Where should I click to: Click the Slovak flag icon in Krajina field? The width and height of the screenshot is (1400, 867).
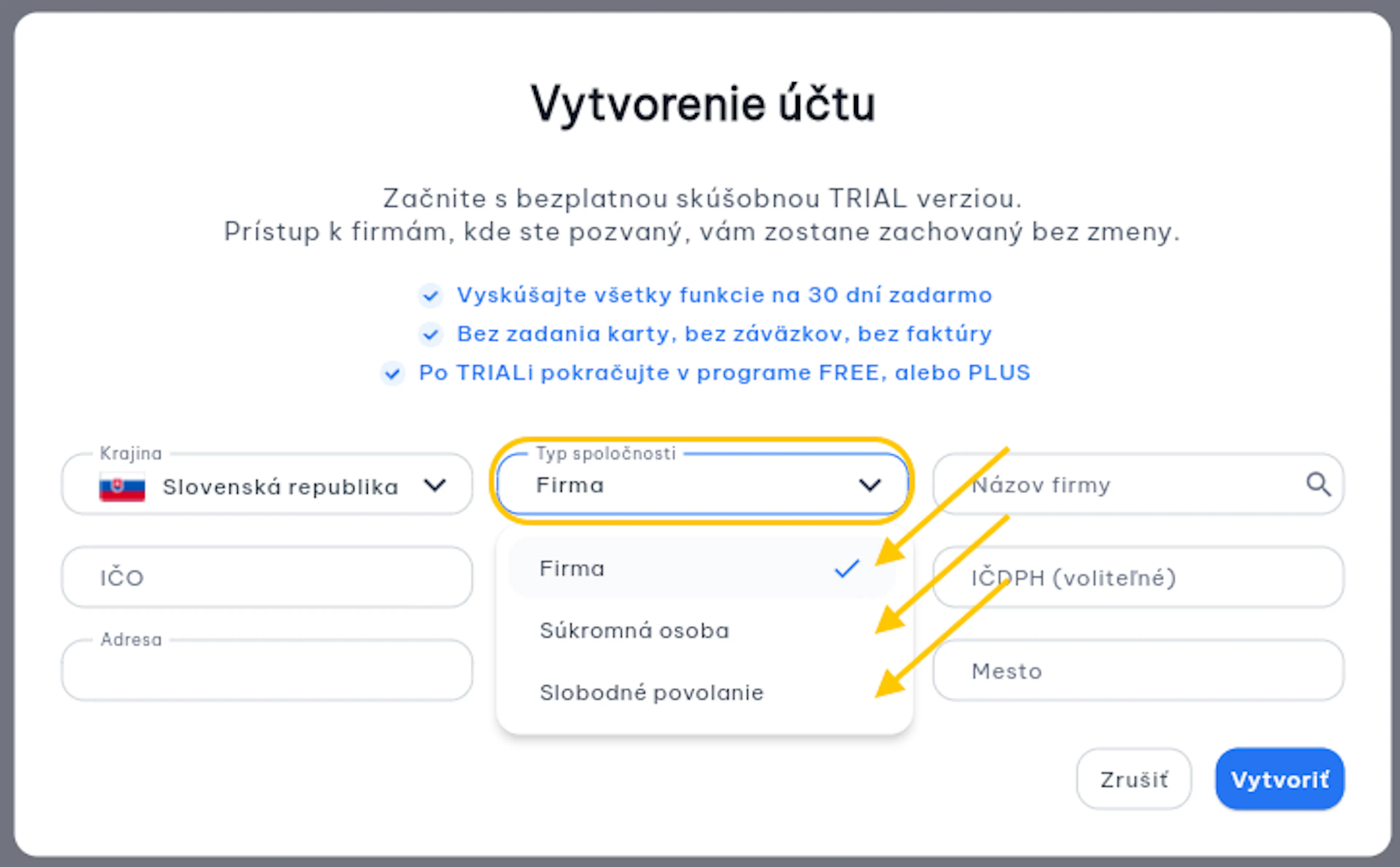pyautogui.click(x=122, y=487)
